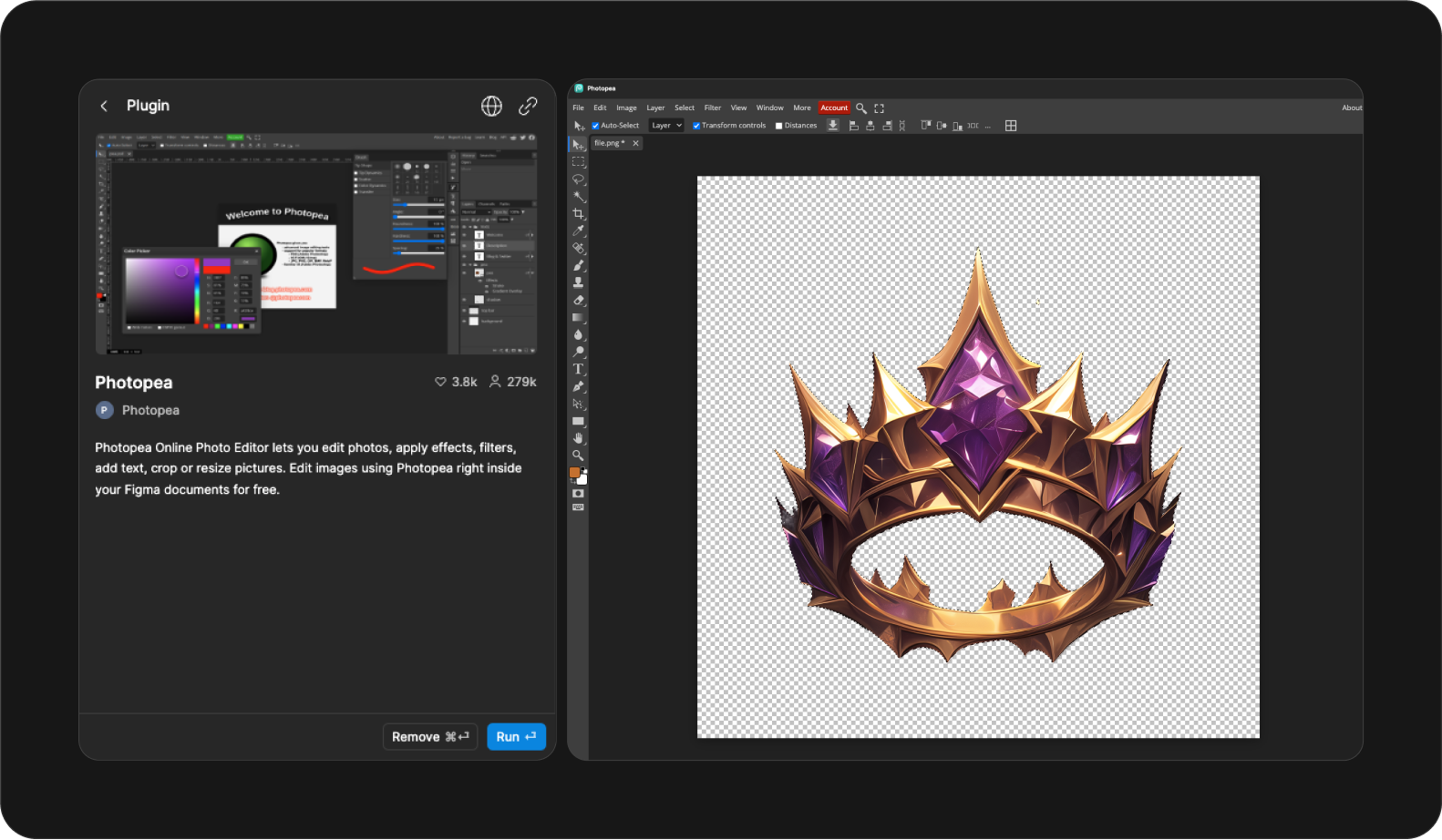The width and height of the screenshot is (1442, 840).
Task: Uncheck the Auto-Select checkbox
Action: [595, 126]
